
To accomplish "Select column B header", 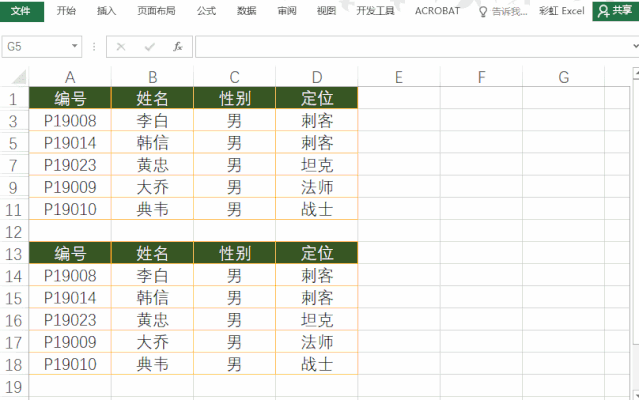I will [152, 77].
